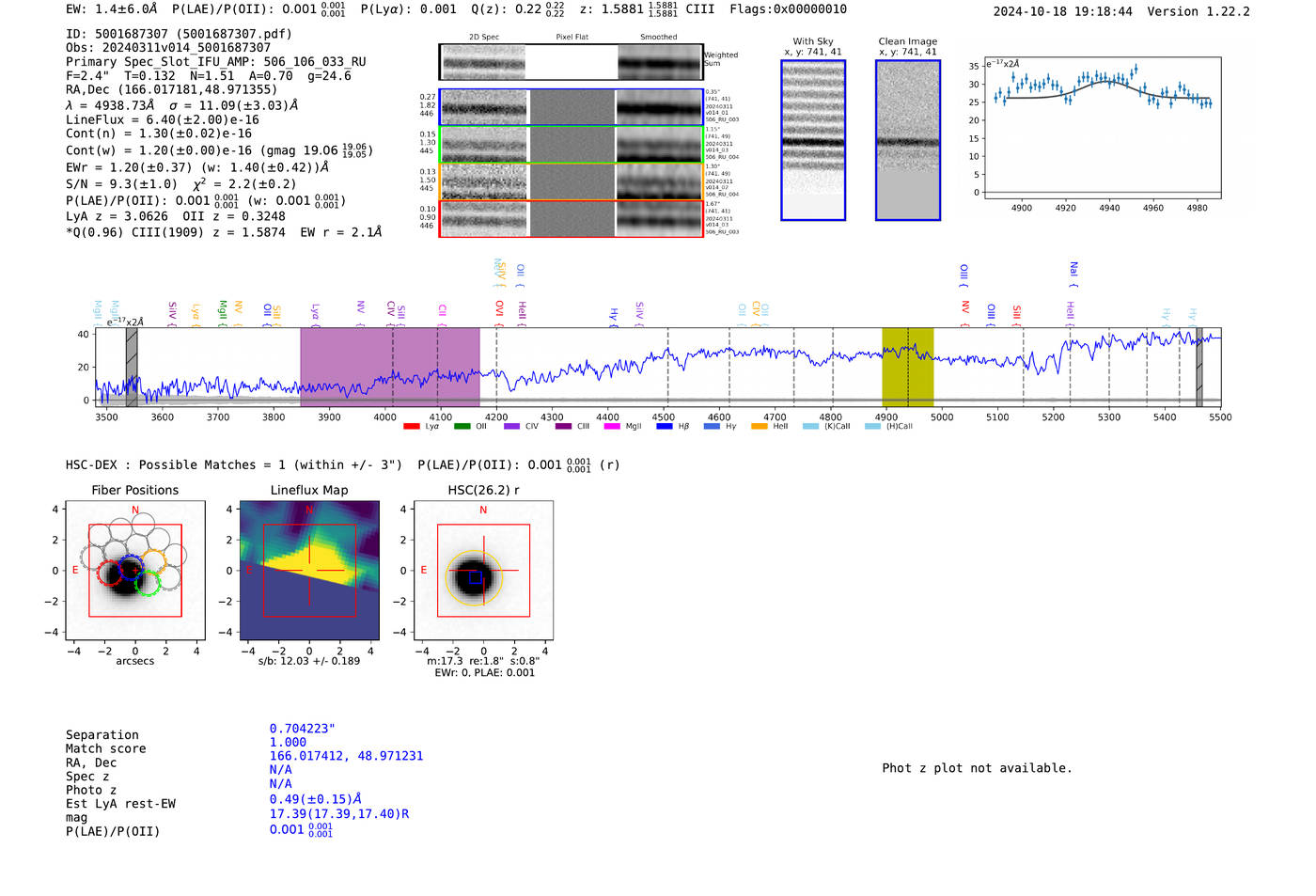Viewport: 1316px width, 896px height.
Task: Click the red Lyα legend swatch
Action: pyautogui.click(x=411, y=426)
